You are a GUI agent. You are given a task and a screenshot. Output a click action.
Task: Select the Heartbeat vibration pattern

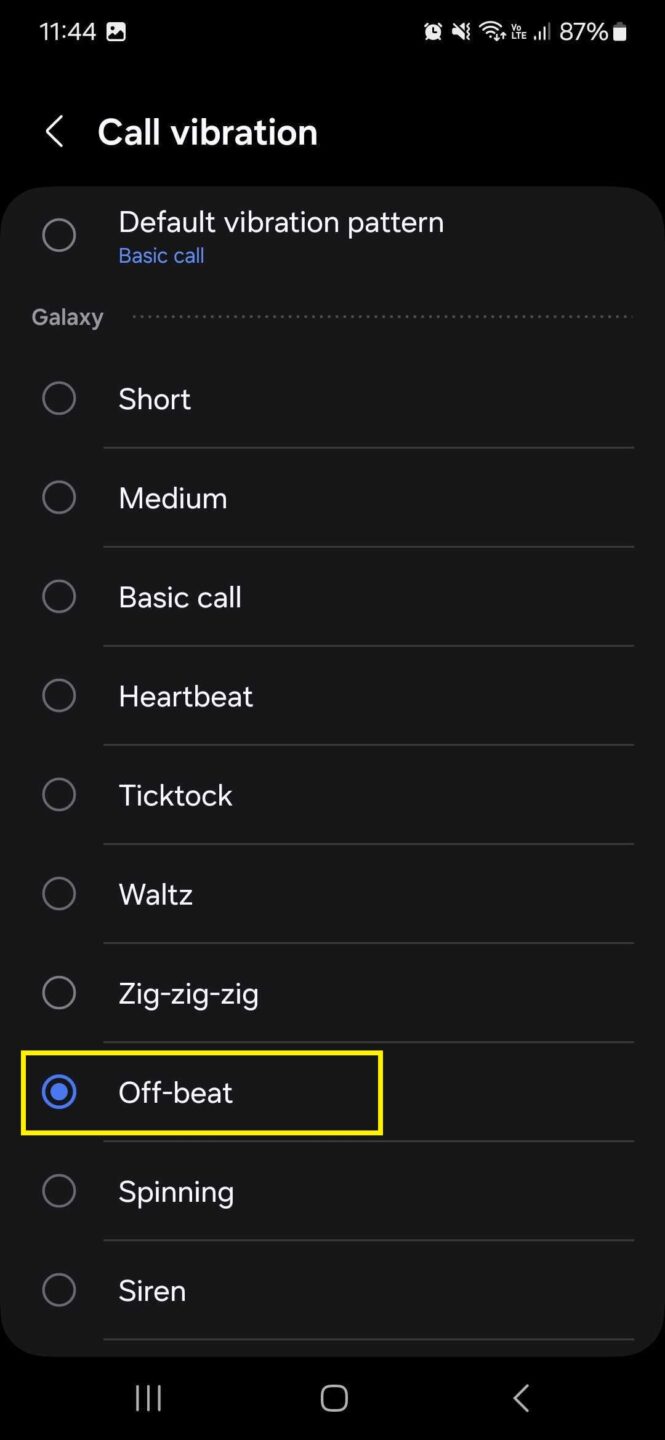59,695
